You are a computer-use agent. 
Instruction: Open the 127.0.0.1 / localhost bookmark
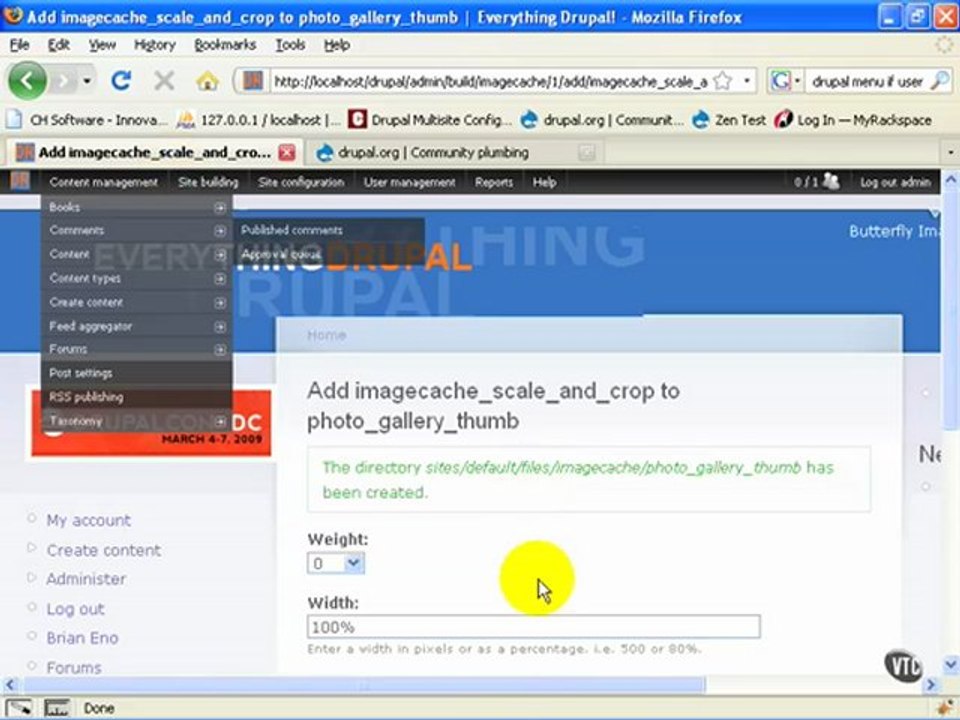pyautogui.click(x=258, y=120)
